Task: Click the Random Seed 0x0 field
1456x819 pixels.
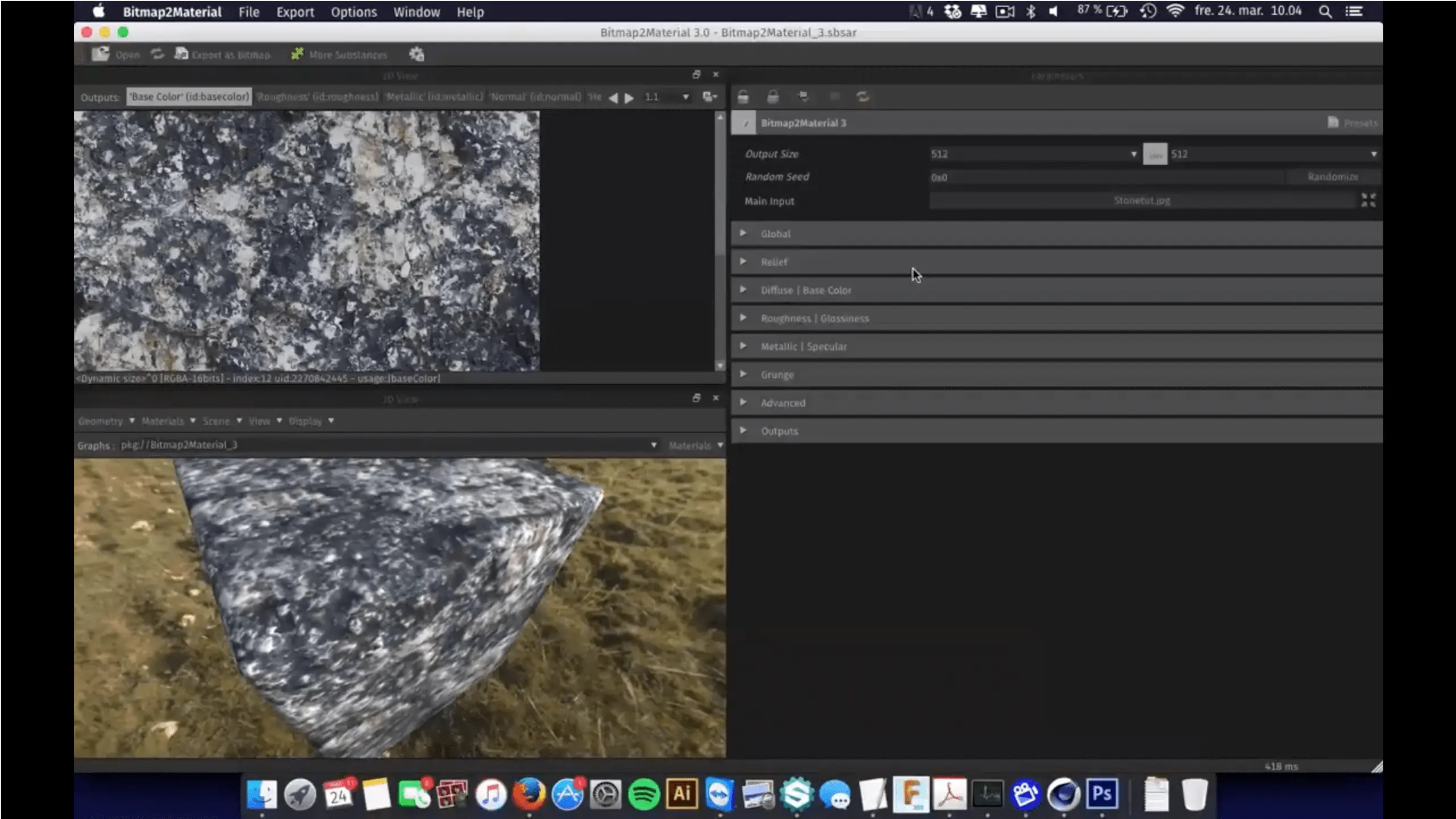Action: coord(1106,177)
